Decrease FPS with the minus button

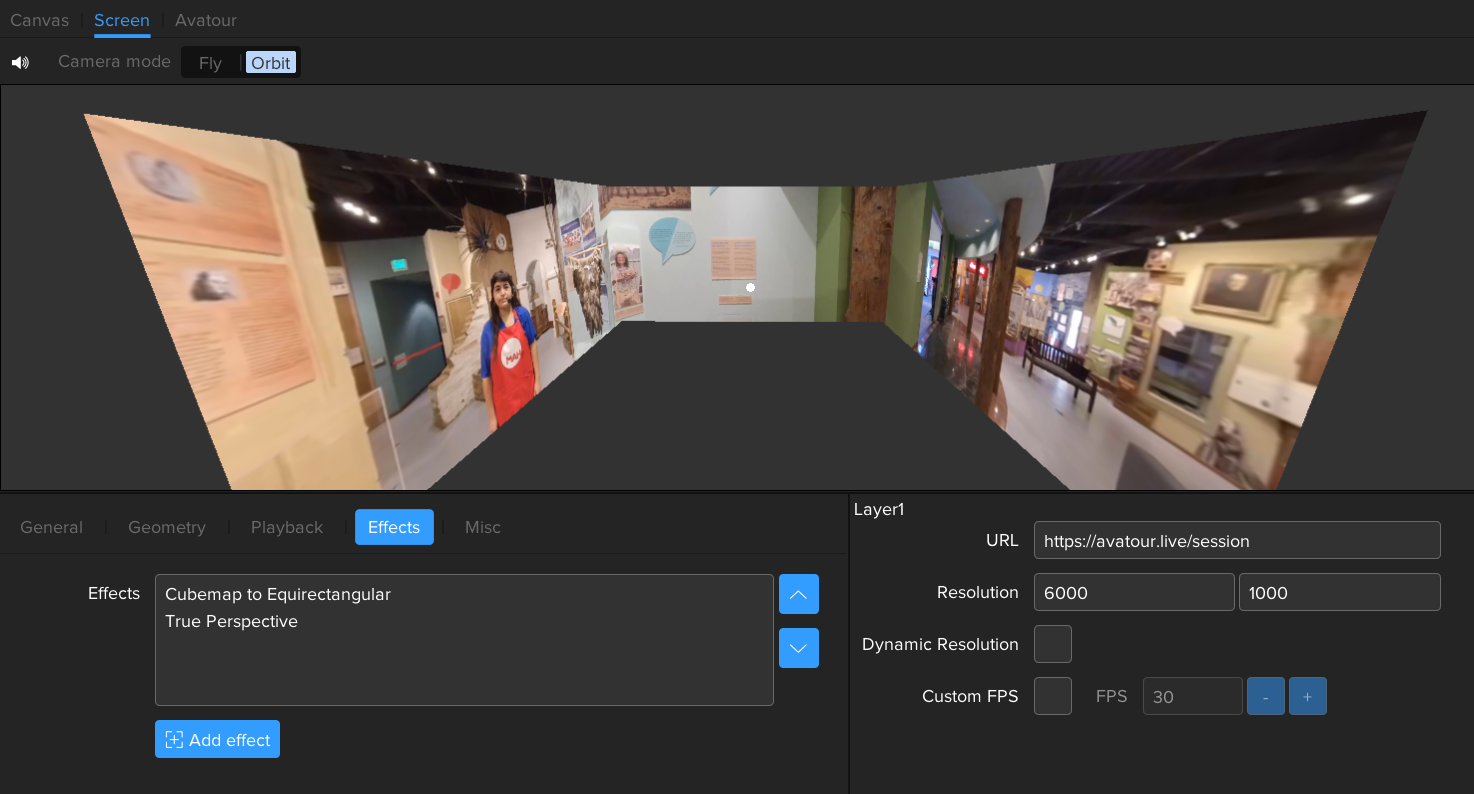pyautogui.click(x=1266, y=696)
